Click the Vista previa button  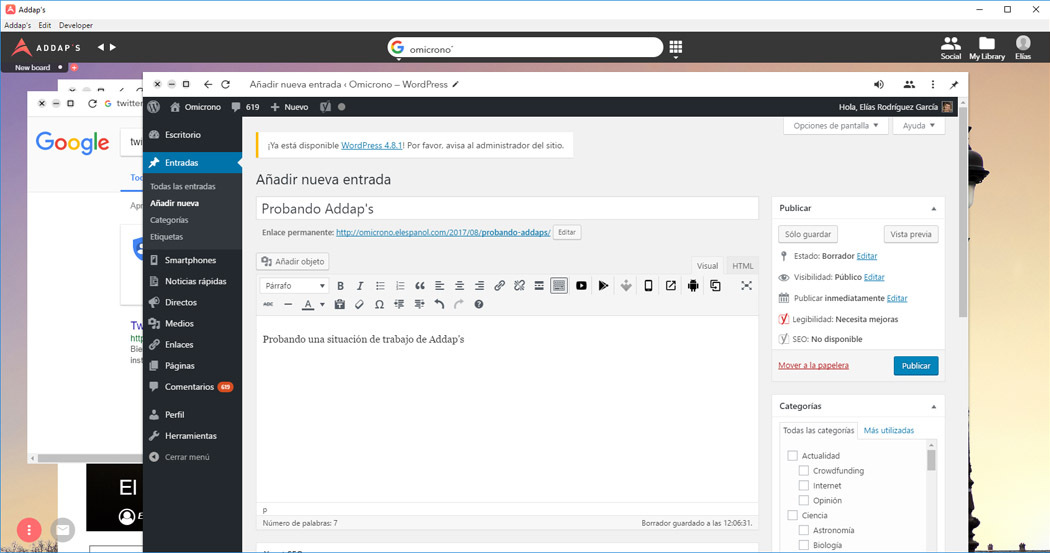911,234
